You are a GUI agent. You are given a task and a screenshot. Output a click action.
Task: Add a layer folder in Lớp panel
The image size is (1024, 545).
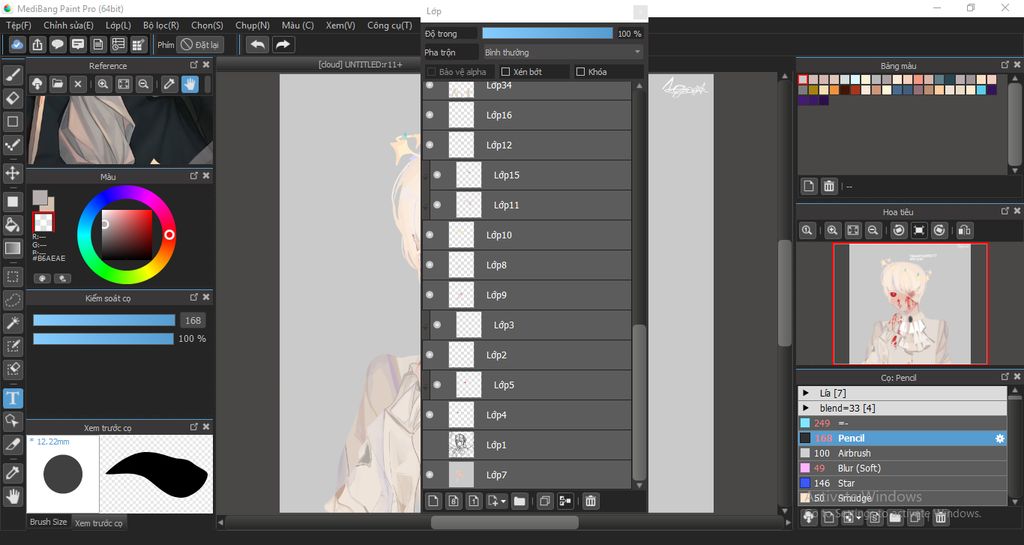tap(519, 501)
